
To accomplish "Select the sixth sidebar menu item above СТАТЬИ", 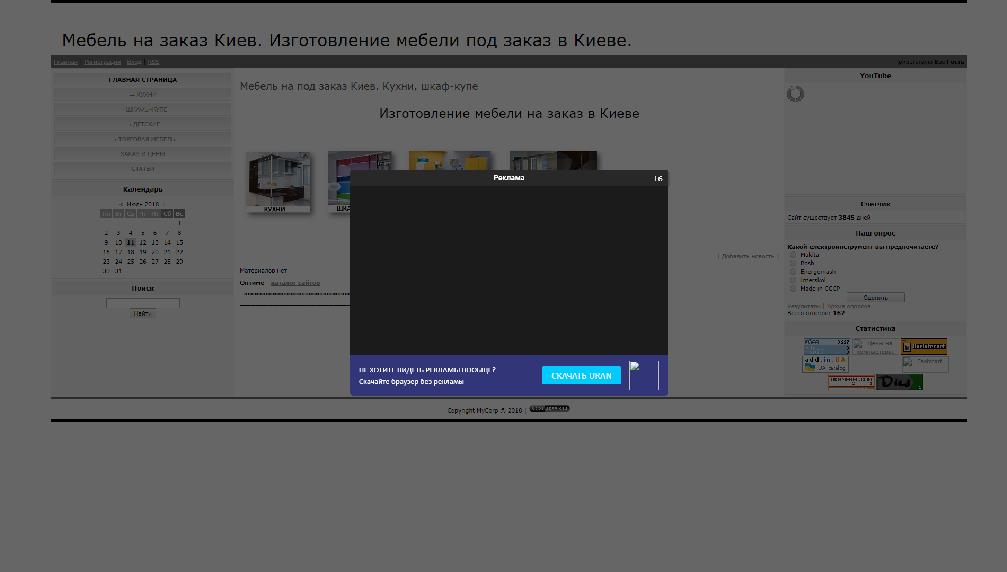I will (143, 154).
